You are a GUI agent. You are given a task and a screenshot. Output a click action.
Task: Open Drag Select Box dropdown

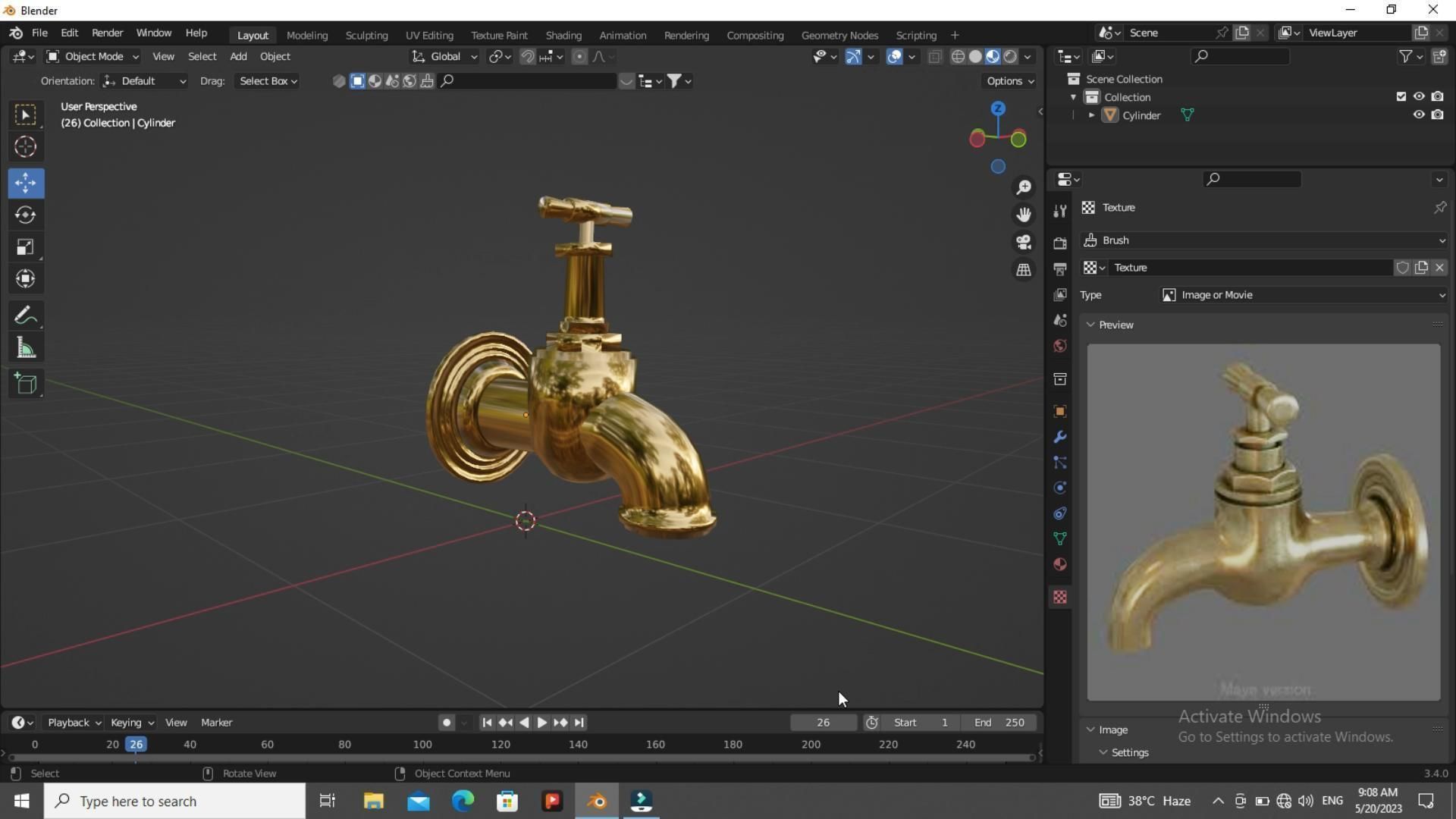pyautogui.click(x=268, y=81)
